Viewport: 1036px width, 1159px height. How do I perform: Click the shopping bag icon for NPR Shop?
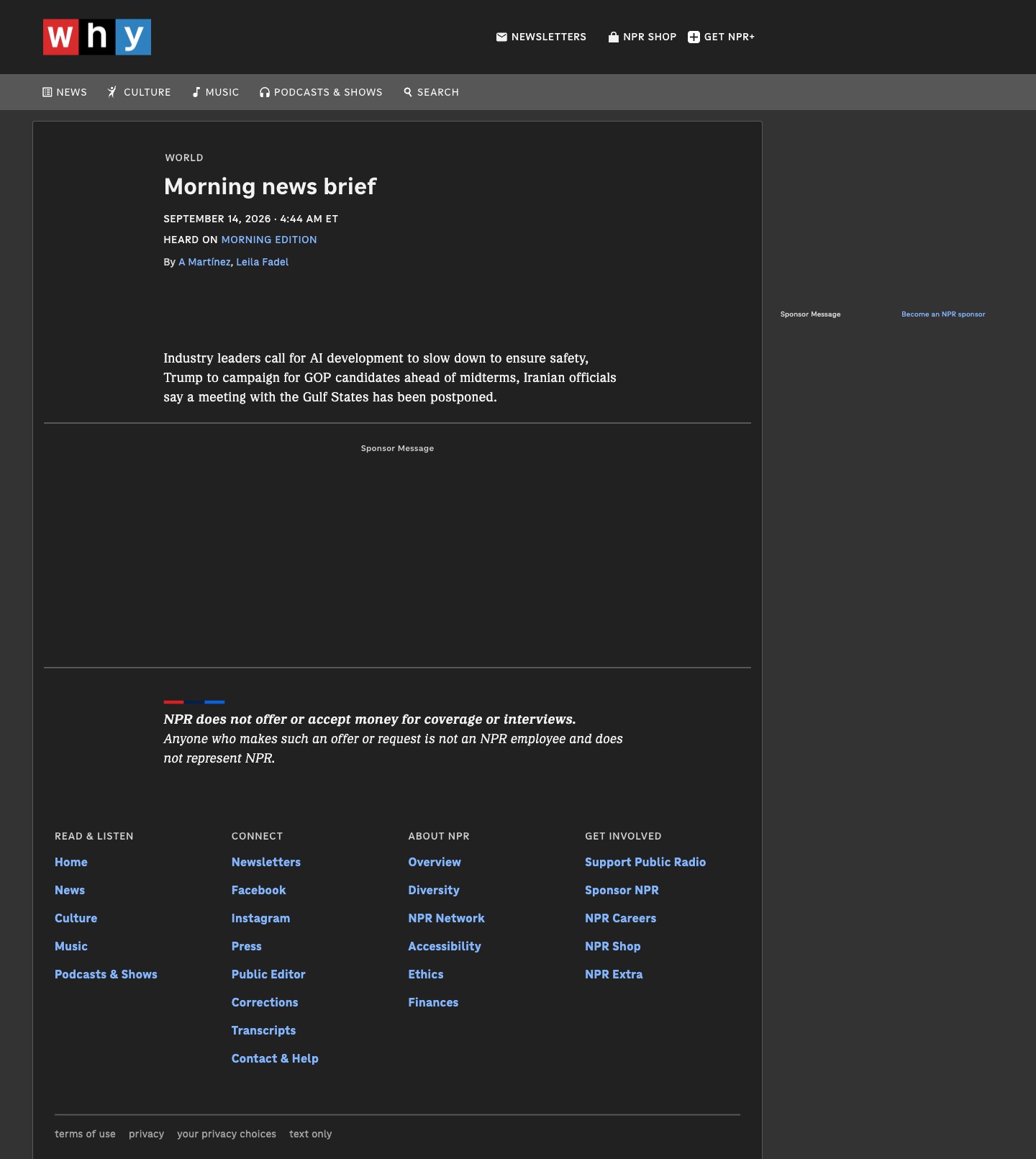click(x=614, y=37)
